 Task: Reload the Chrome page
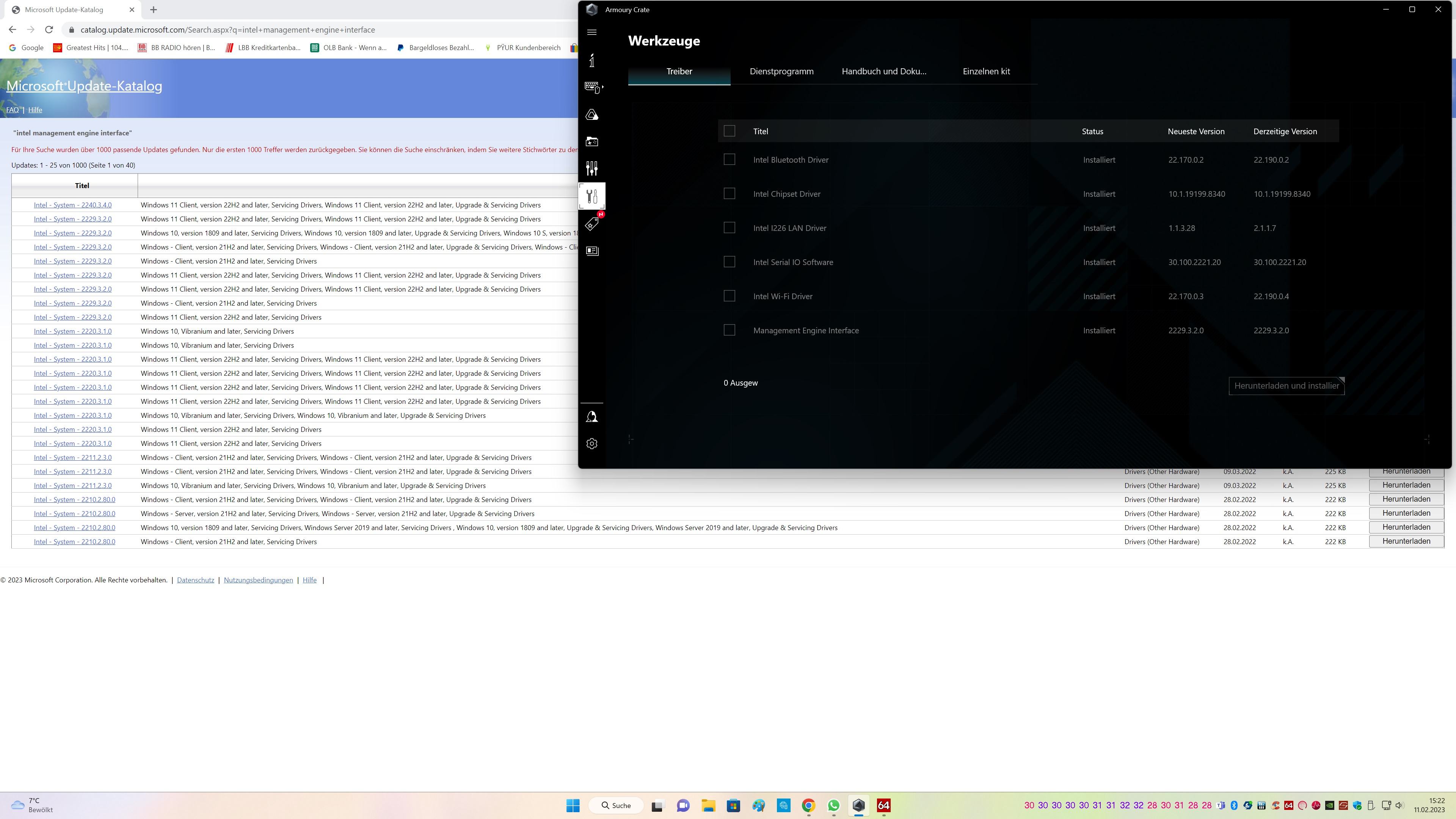[49, 30]
